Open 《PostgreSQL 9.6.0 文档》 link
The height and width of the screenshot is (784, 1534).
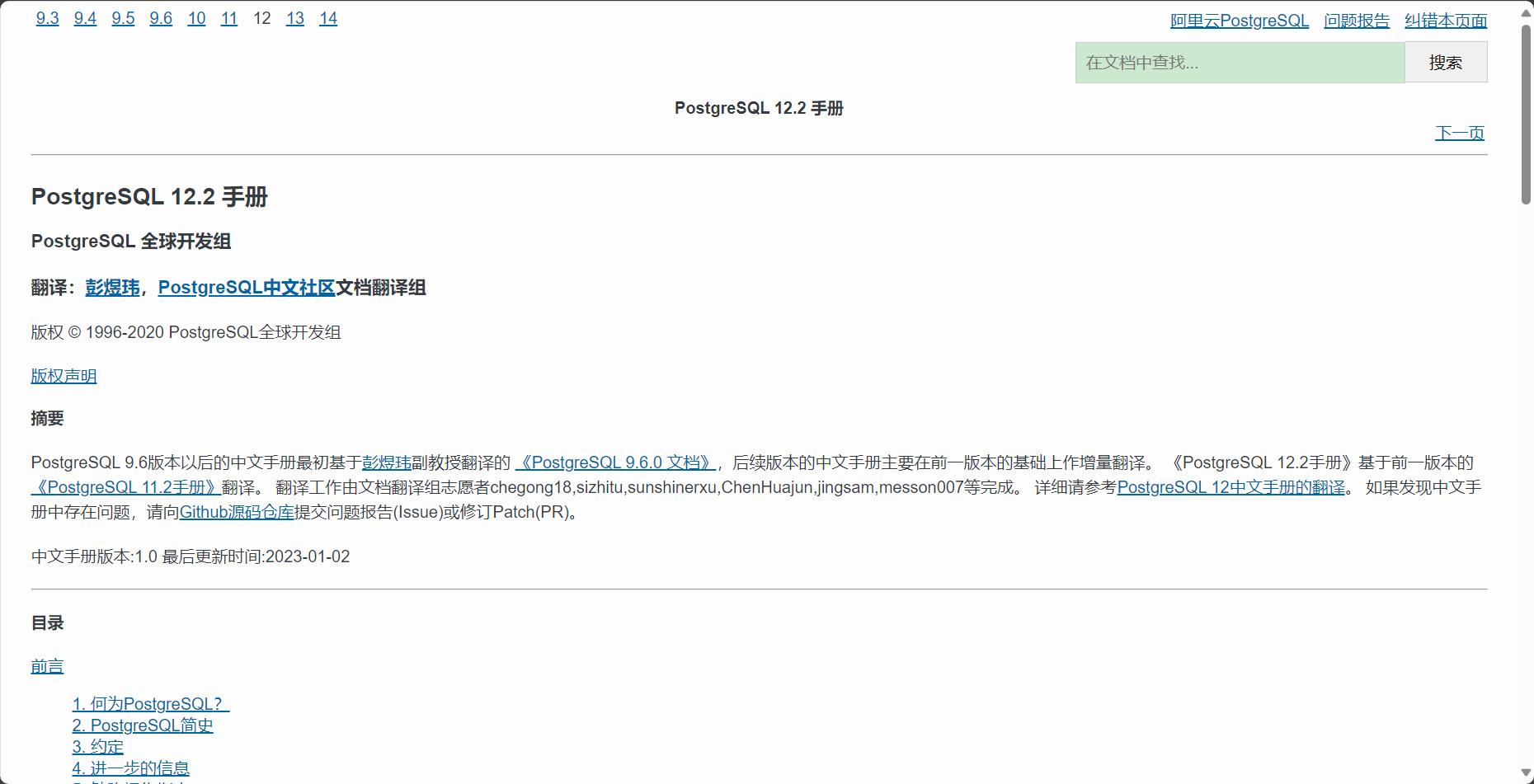point(615,462)
